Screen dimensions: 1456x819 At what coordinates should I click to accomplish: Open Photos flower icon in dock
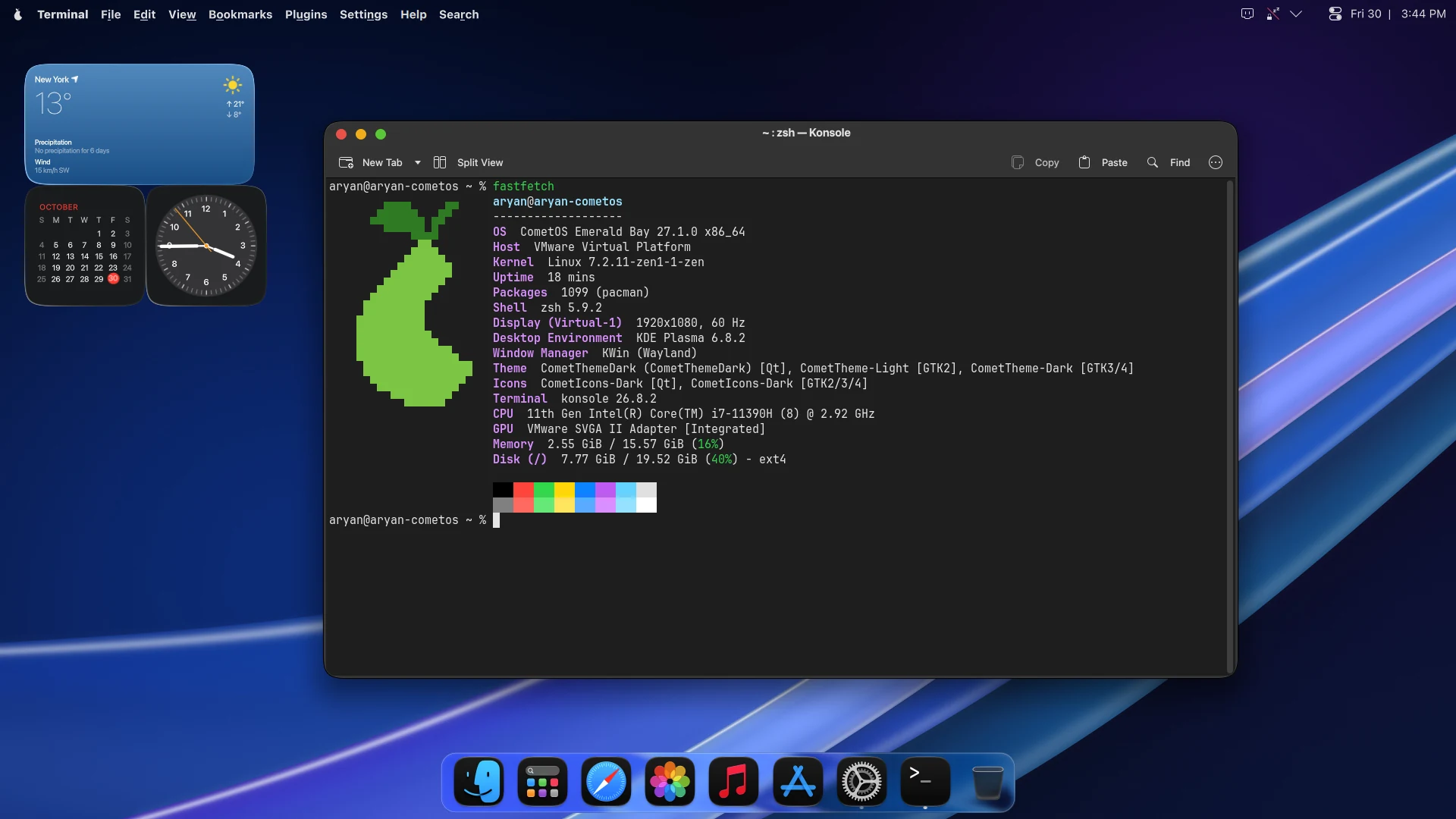[x=670, y=782]
